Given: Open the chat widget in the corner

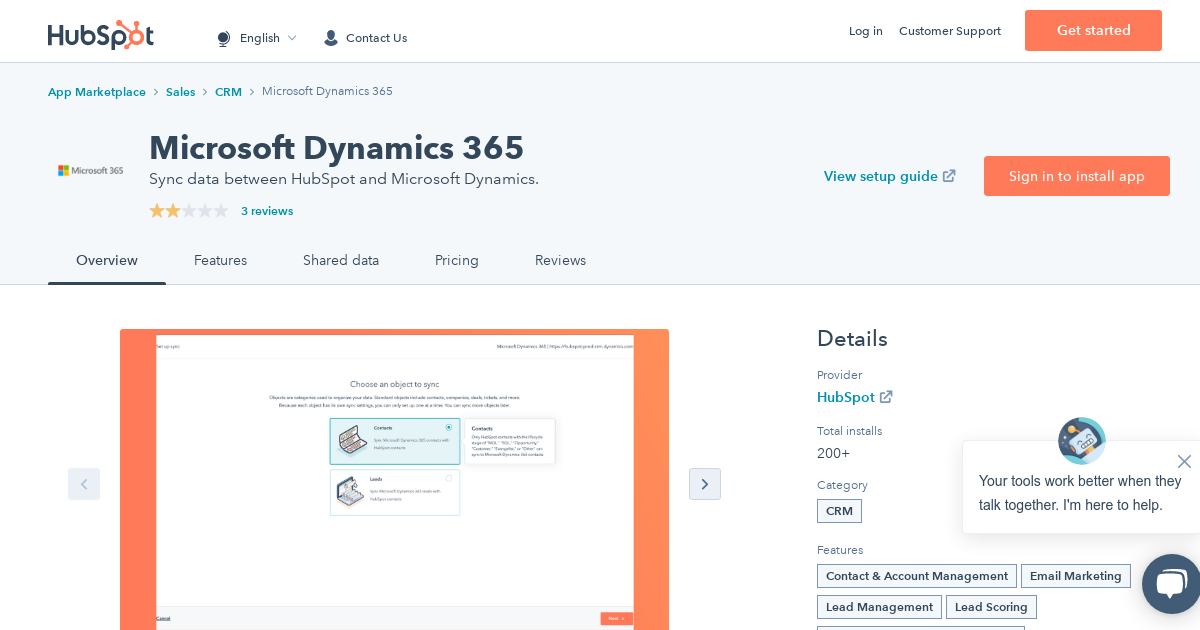Looking at the screenshot, I should (1171, 584).
